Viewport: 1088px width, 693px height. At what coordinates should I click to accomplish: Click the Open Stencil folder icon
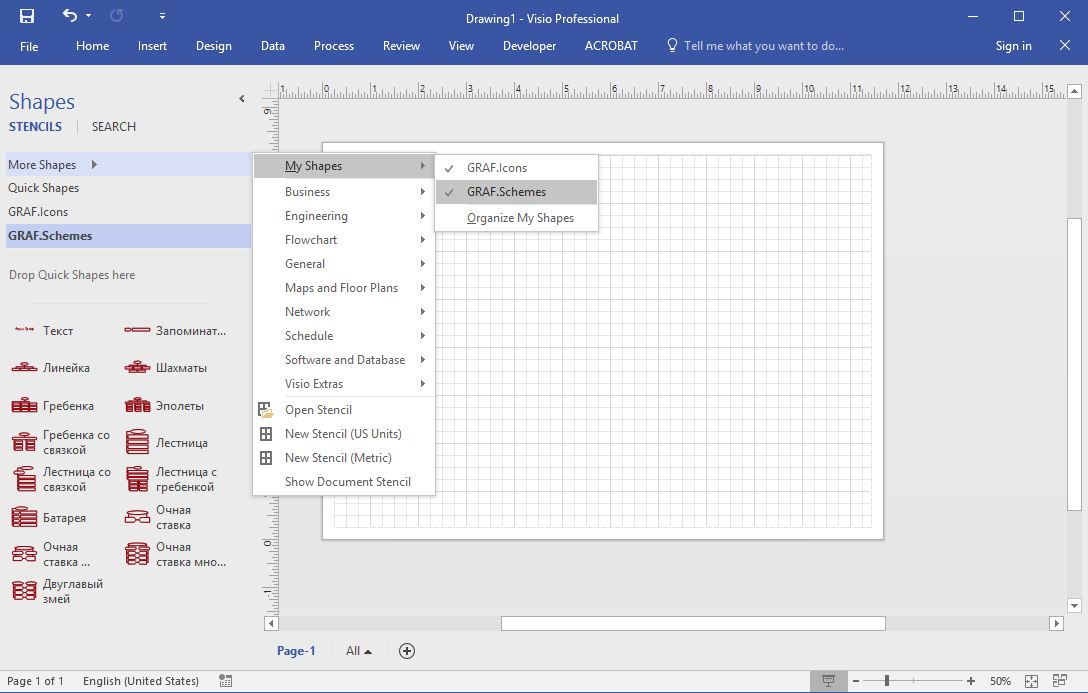(x=265, y=410)
